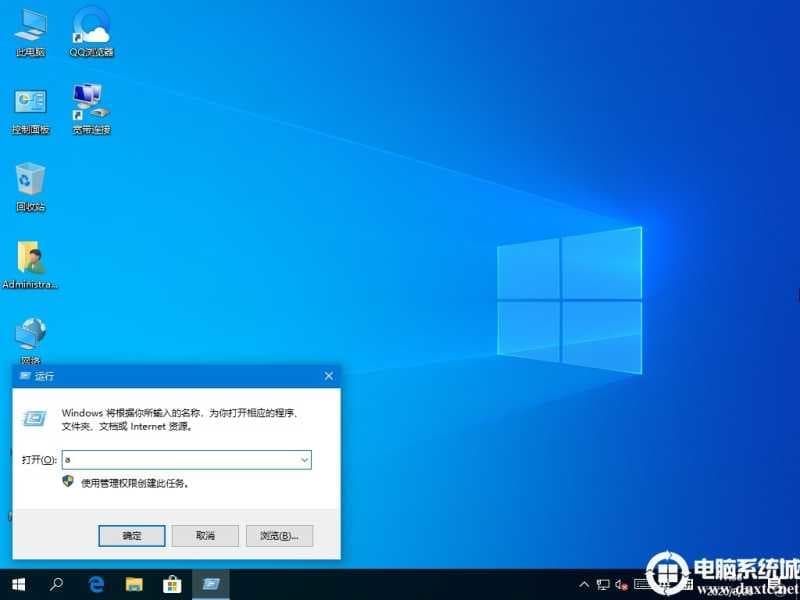Click the 运行 dialog title bar icon

pyautogui.click(x=25, y=376)
